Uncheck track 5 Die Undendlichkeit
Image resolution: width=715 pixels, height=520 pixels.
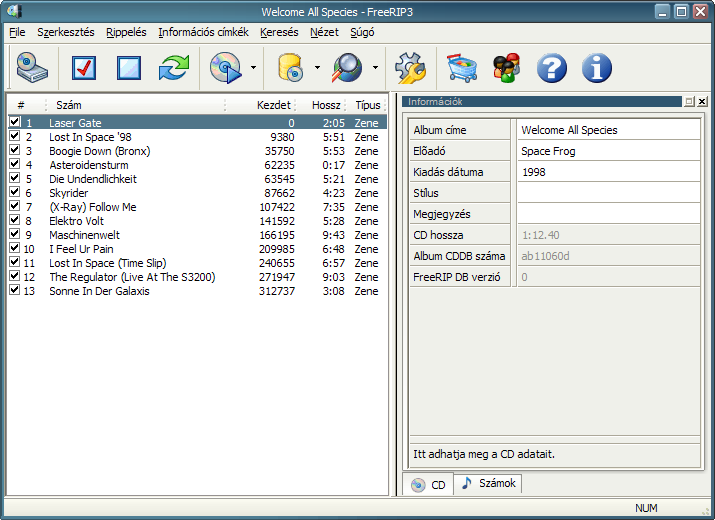point(15,178)
